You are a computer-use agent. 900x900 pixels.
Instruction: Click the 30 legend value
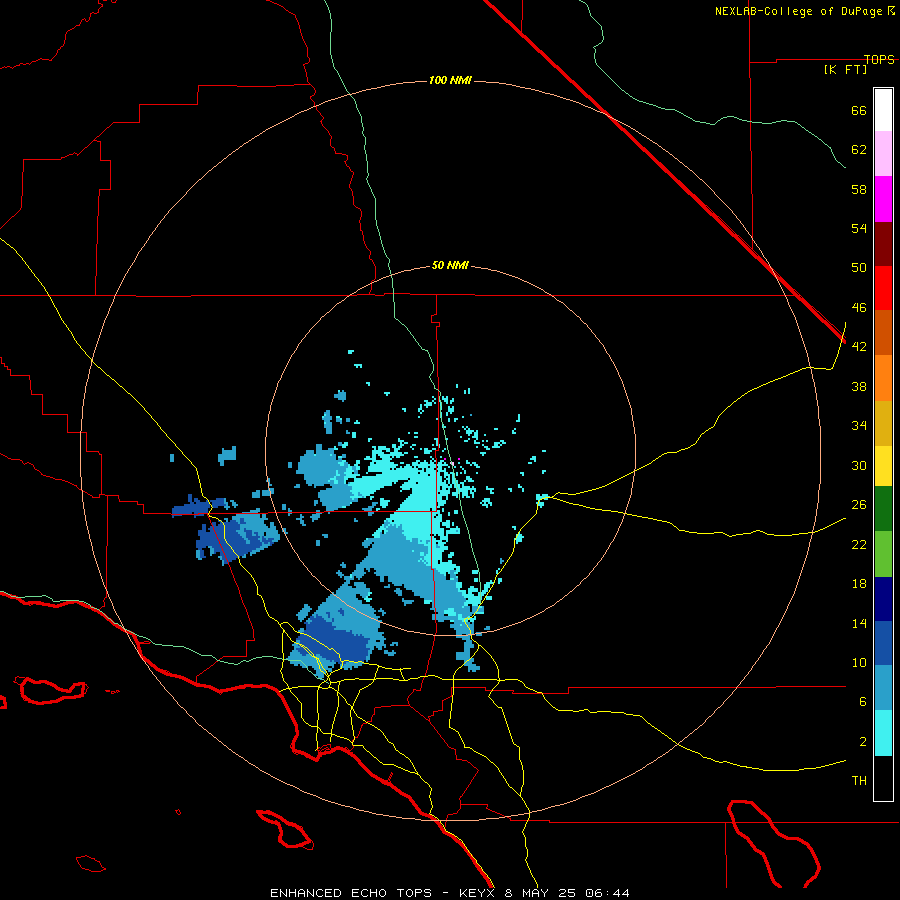859,465
